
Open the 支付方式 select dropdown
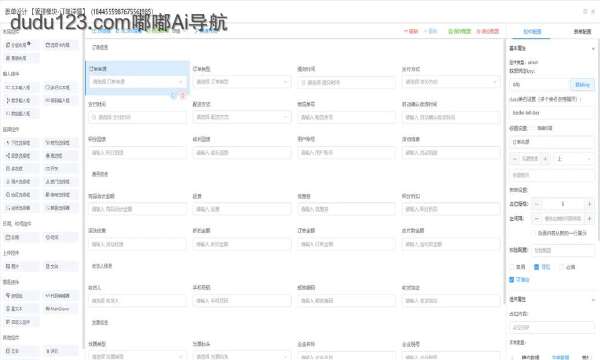click(451, 82)
